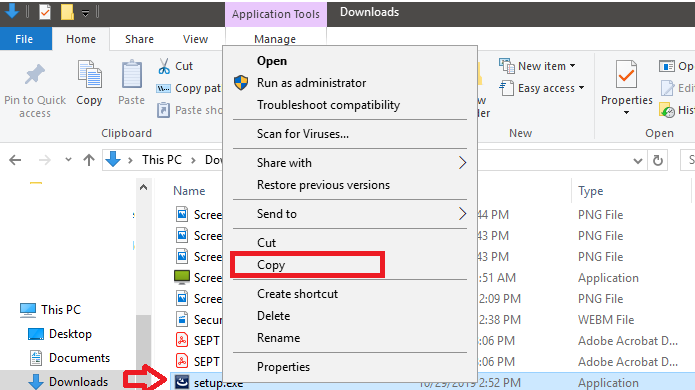
Task: Expand the Send to submenu
Action: pyautogui.click(x=462, y=214)
